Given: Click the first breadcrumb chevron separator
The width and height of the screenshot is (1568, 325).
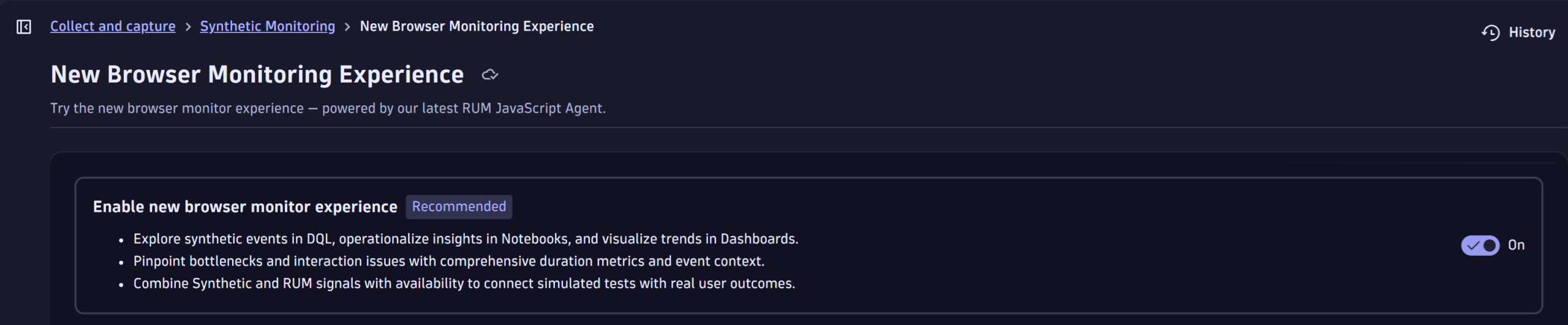Looking at the screenshot, I should click(188, 27).
